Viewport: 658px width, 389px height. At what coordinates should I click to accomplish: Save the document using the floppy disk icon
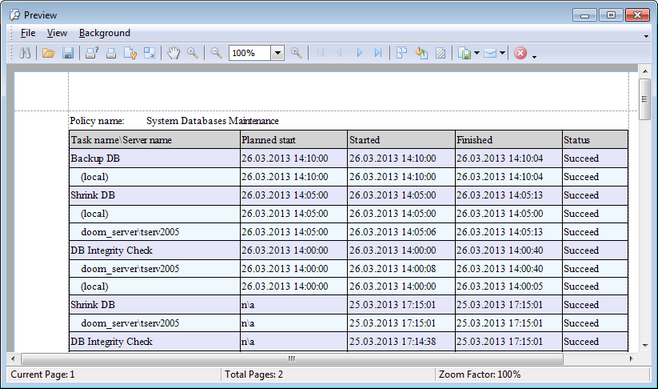[x=68, y=53]
